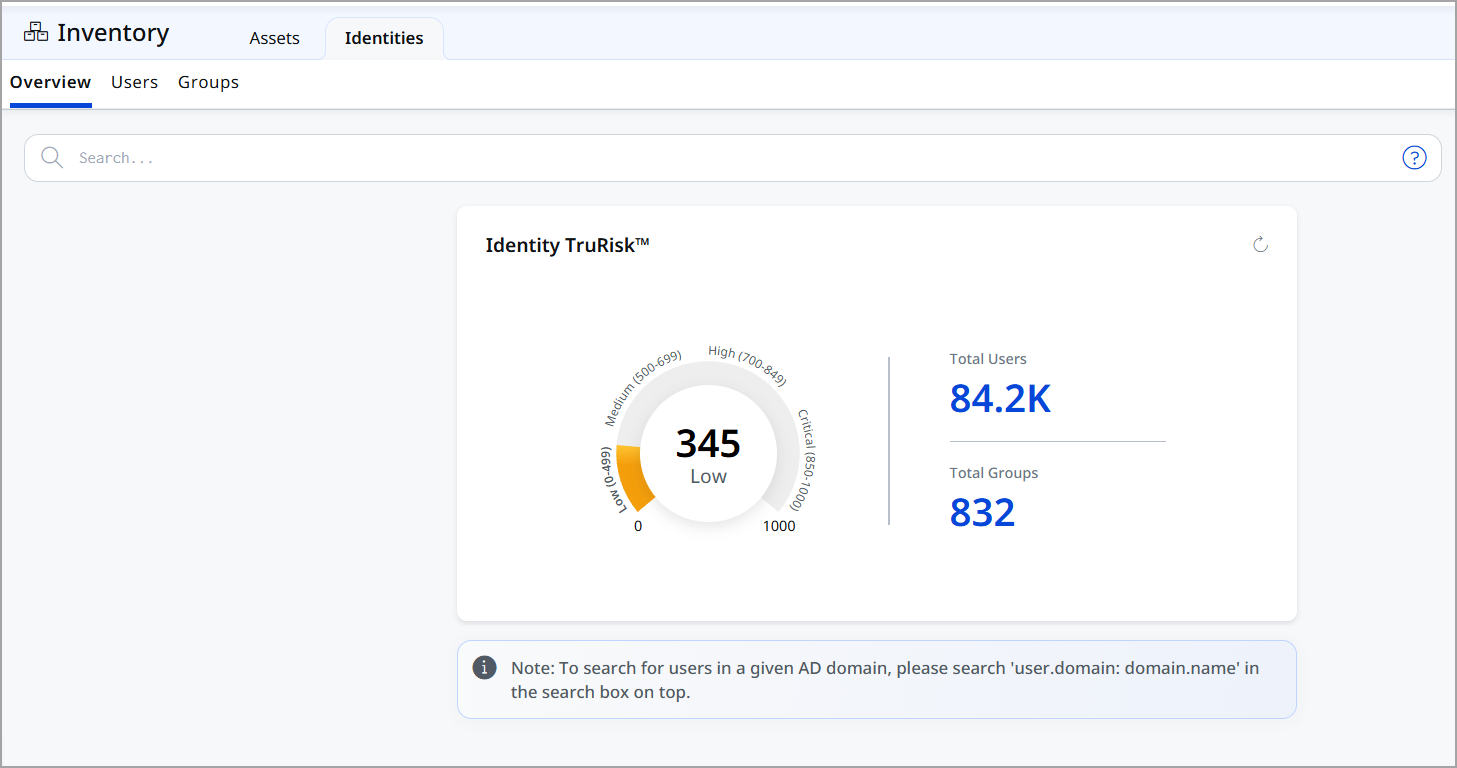Click the Identity TruRisk card title
The width and height of the screenshot is (1457, 768).
[x=567, y=245]
